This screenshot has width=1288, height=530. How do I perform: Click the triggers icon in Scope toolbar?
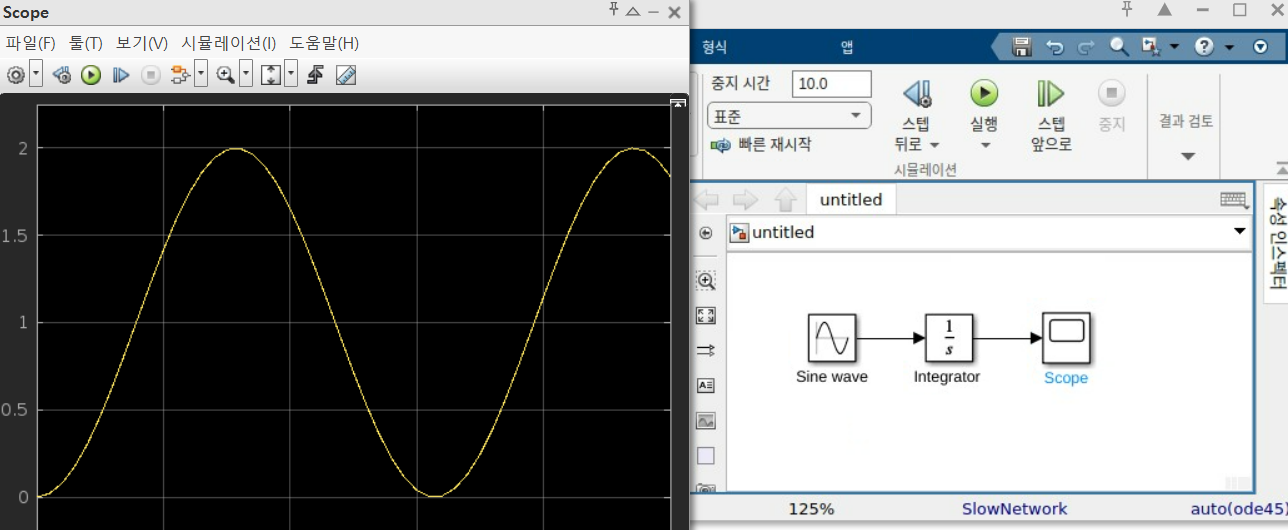(315, 75)
